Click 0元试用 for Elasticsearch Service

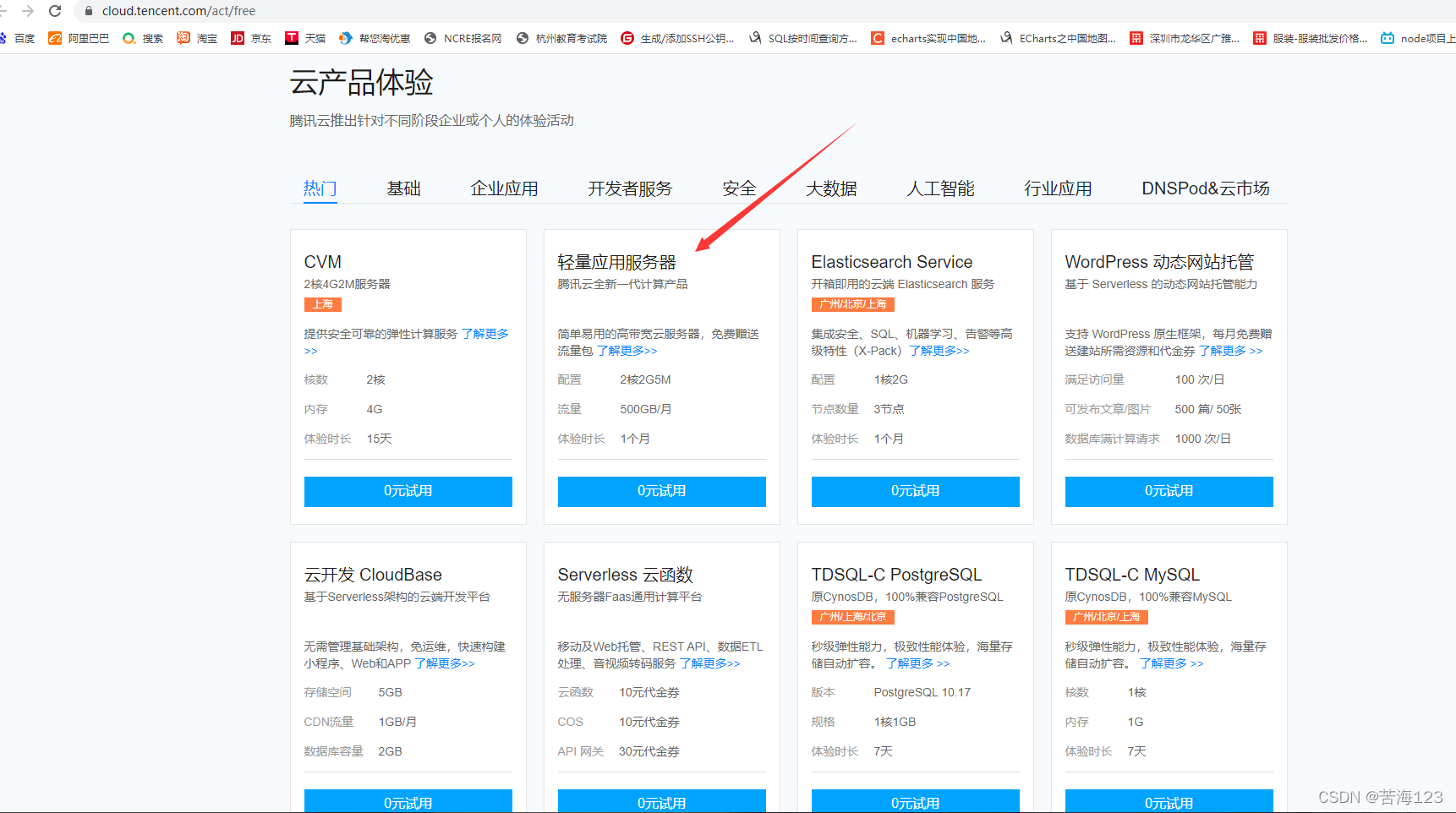point(916,492)
